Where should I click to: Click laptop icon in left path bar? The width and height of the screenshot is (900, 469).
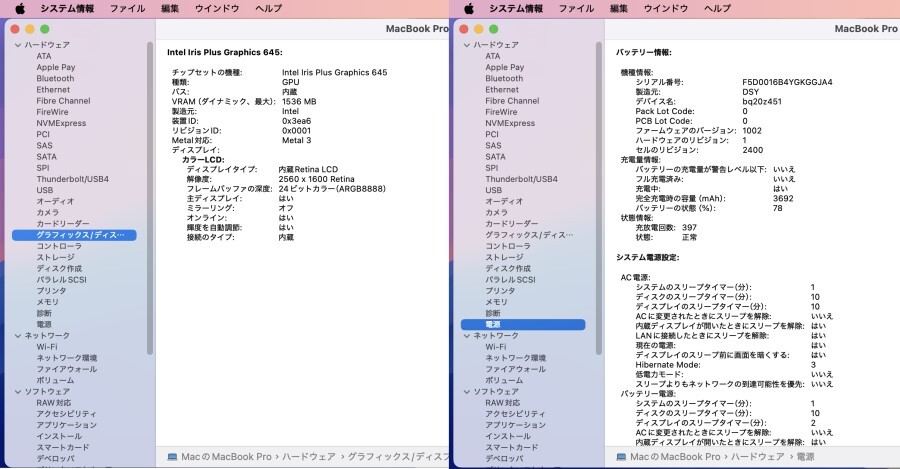[x=172, y=457]
